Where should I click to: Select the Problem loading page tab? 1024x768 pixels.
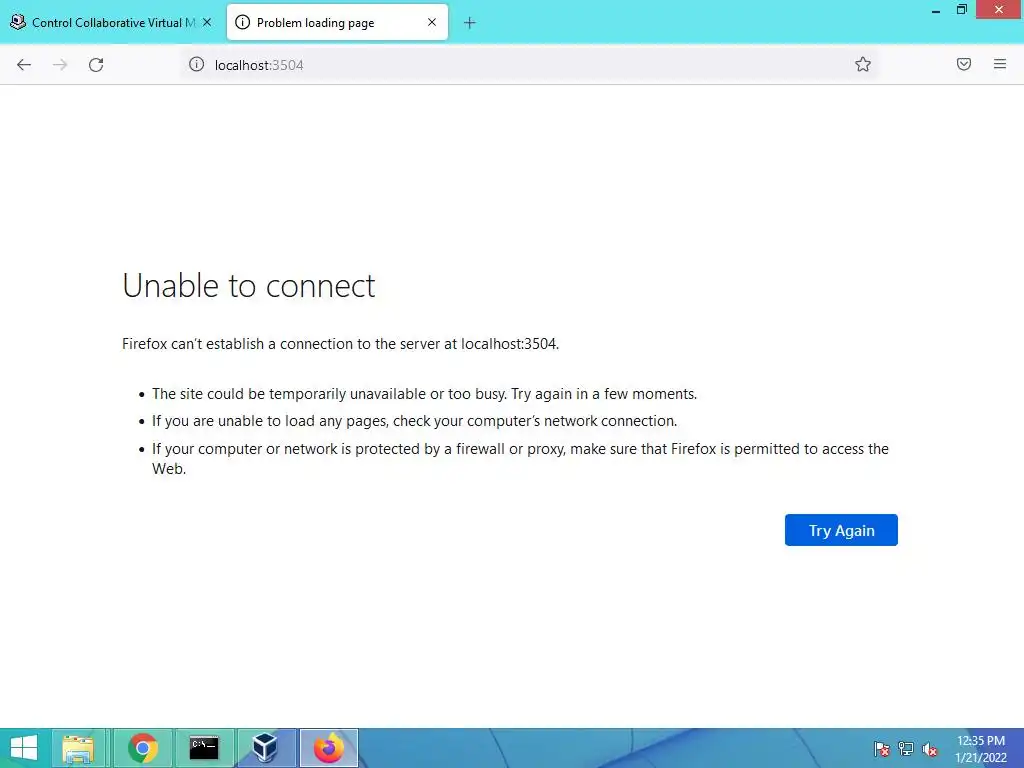point(337,23)
